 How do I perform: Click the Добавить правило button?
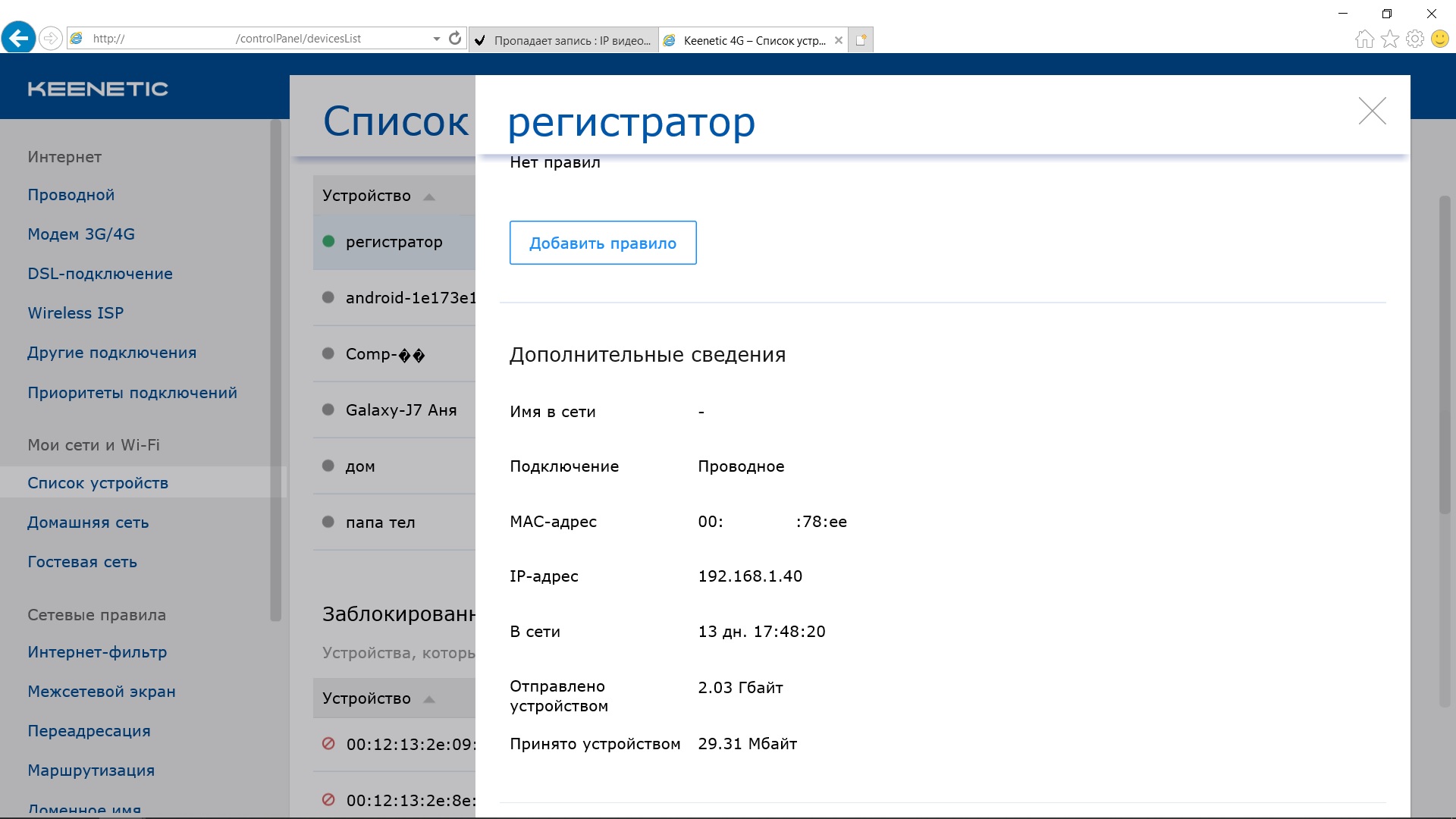click(602, 243)
